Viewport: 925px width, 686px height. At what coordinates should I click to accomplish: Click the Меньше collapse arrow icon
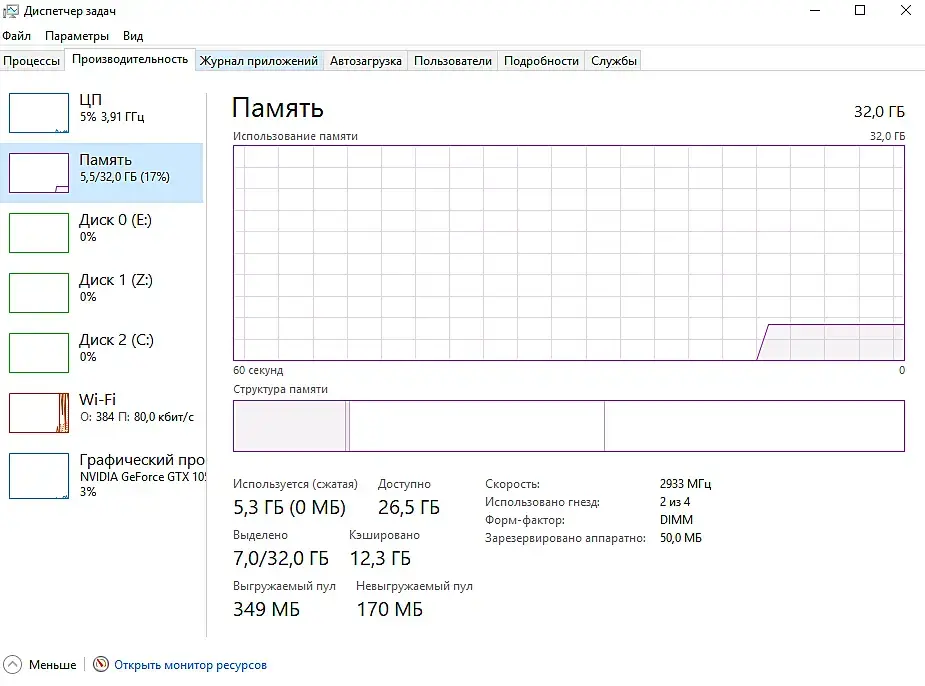point(12,664)
